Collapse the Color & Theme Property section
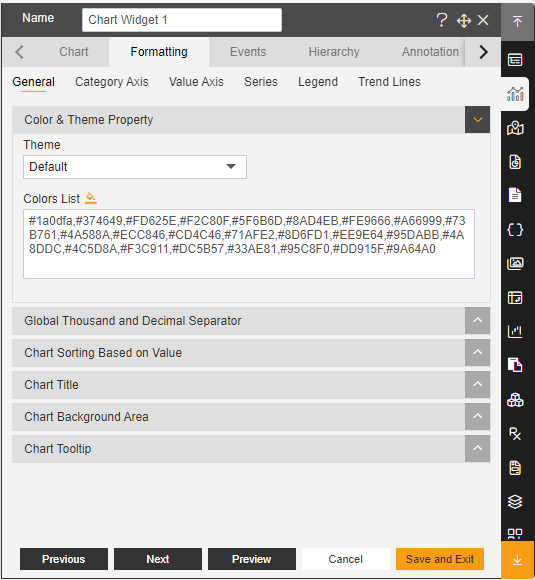The image size is (535, 580). click(x=477, y=120)
